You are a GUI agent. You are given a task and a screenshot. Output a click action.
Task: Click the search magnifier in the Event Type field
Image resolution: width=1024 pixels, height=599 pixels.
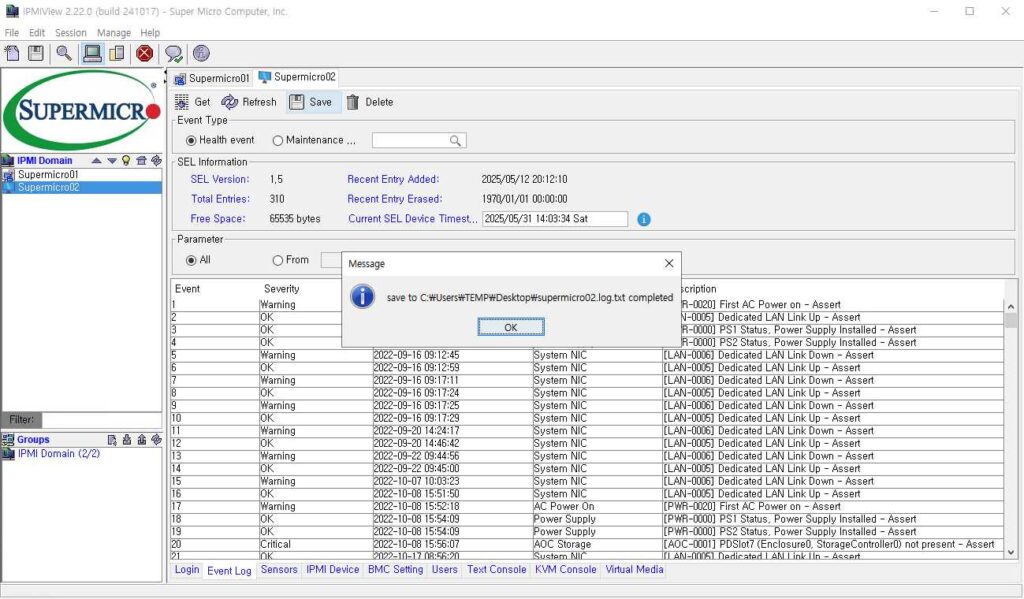click(455, 140)
